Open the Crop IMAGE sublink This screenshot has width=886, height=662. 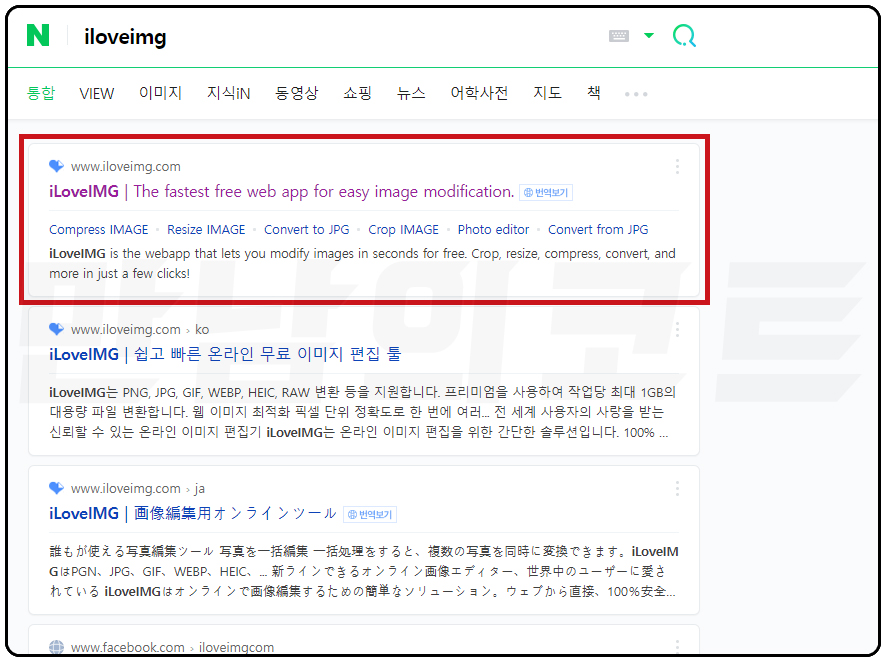pyautogui.click(x=403, y=229)
